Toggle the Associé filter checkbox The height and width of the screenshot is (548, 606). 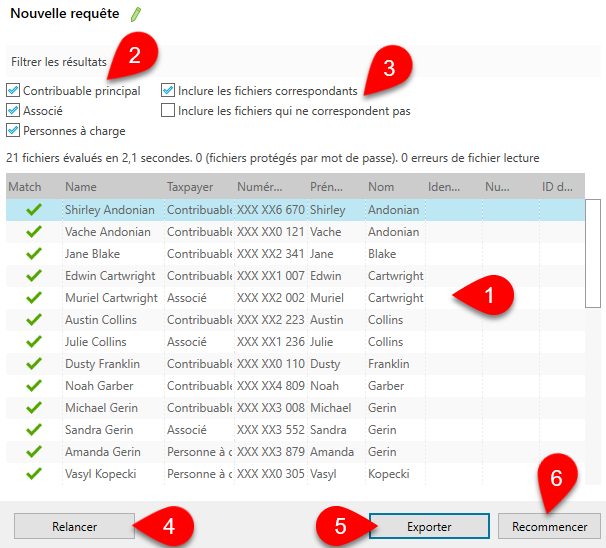click(13, 111)
